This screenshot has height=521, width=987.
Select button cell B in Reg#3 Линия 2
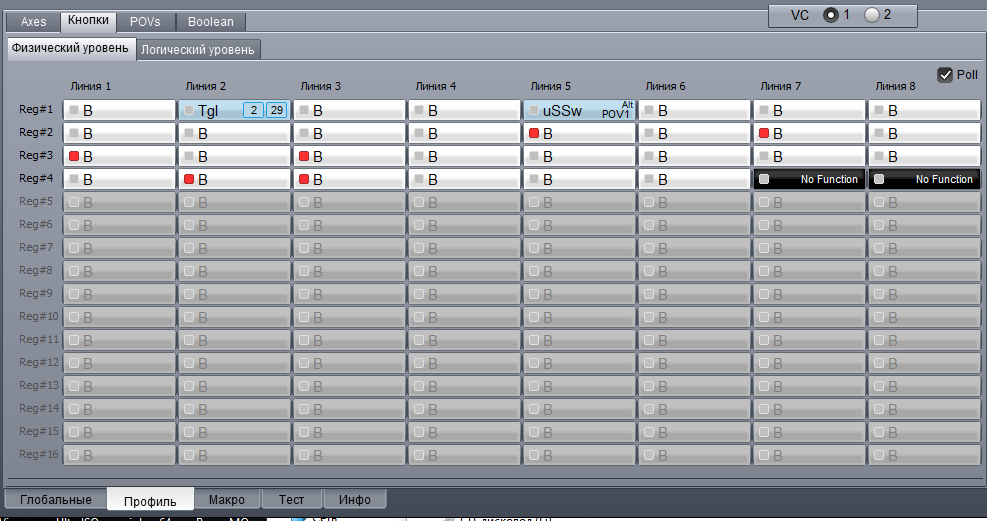point(234,156)
